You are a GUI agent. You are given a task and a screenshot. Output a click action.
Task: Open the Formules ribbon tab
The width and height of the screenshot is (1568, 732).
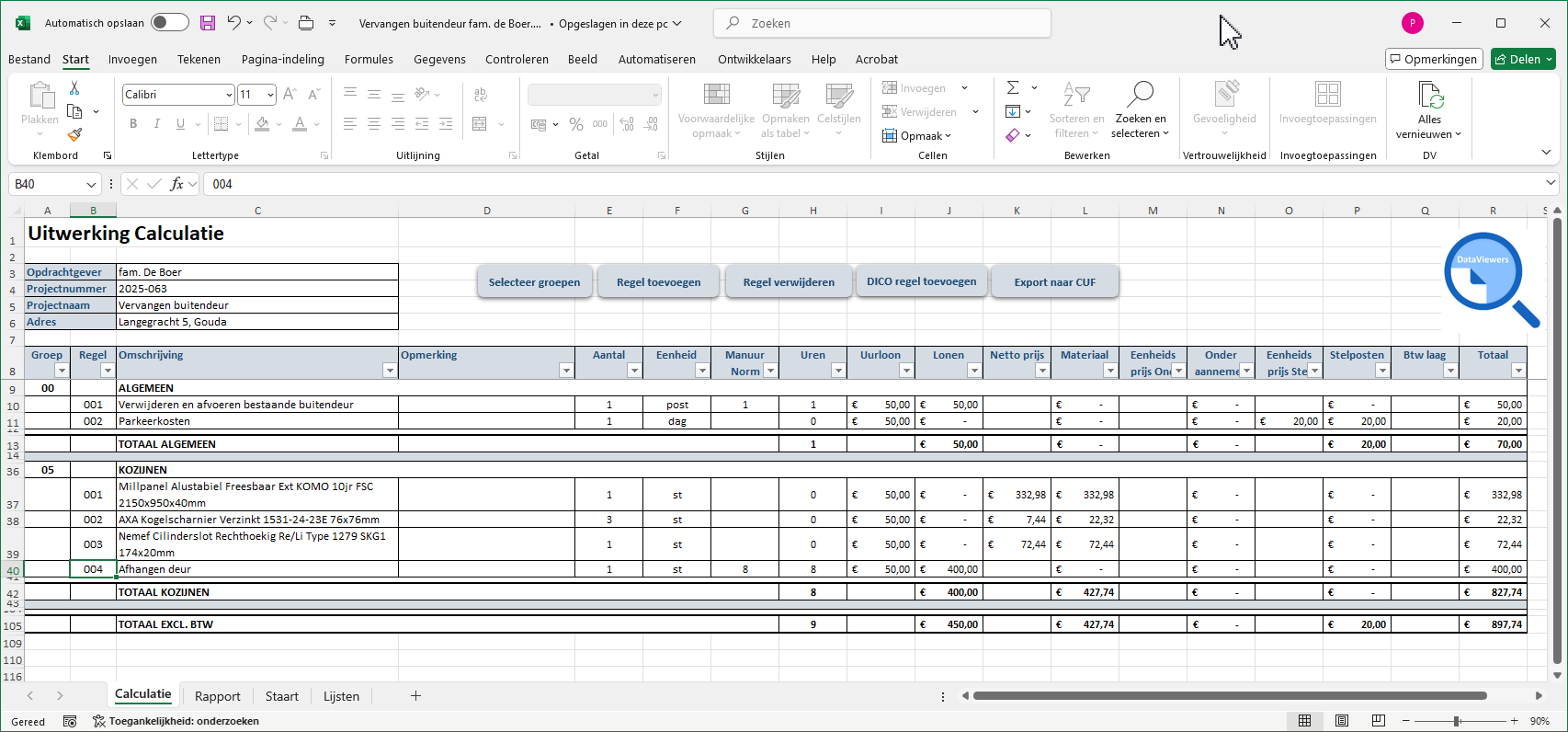click(x=369, y=59)
